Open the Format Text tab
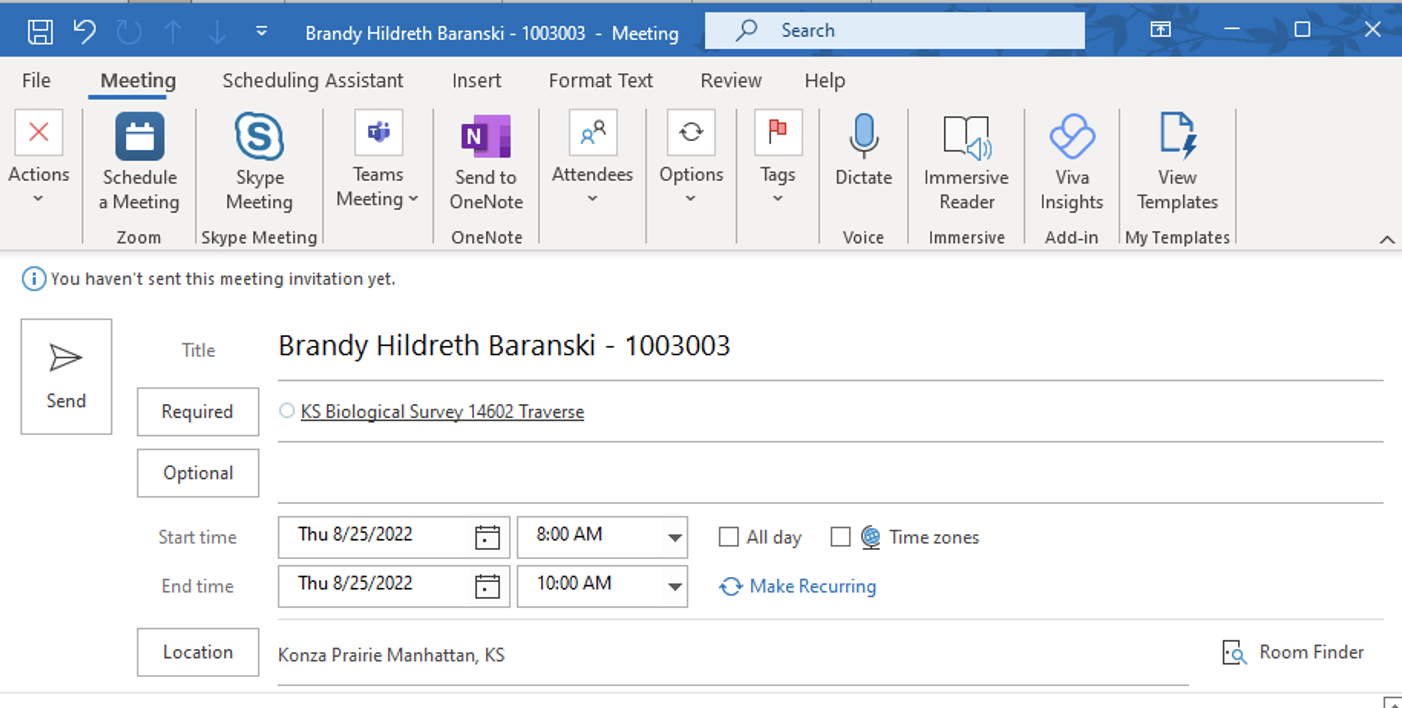The width and height of the screenshot is (1402, 708). [600, 81]
